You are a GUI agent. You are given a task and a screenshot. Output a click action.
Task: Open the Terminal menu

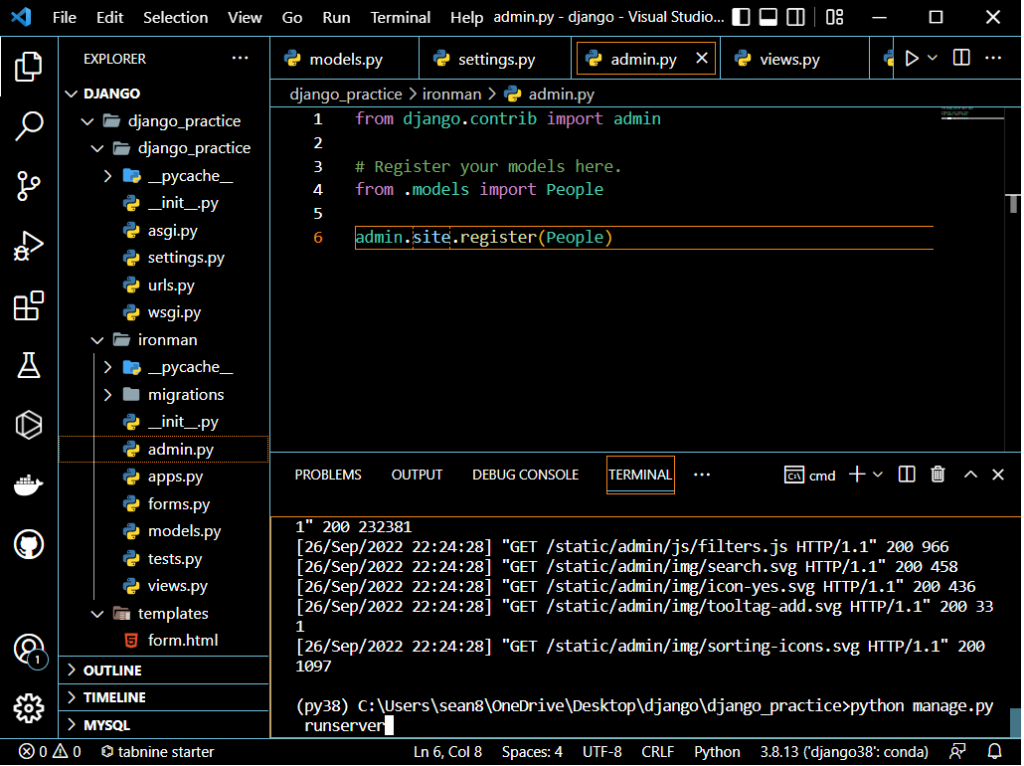[x=400, y=18]
